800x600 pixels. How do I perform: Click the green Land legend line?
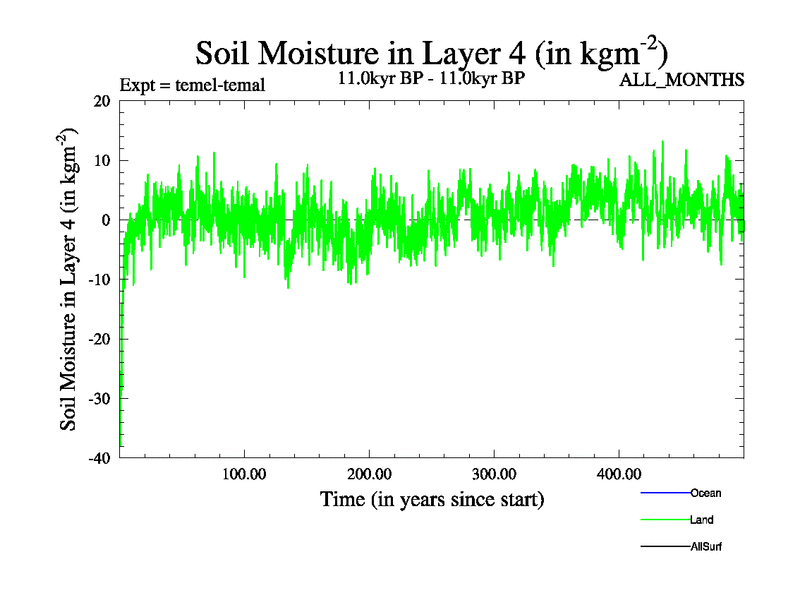[x=664, y=520]
